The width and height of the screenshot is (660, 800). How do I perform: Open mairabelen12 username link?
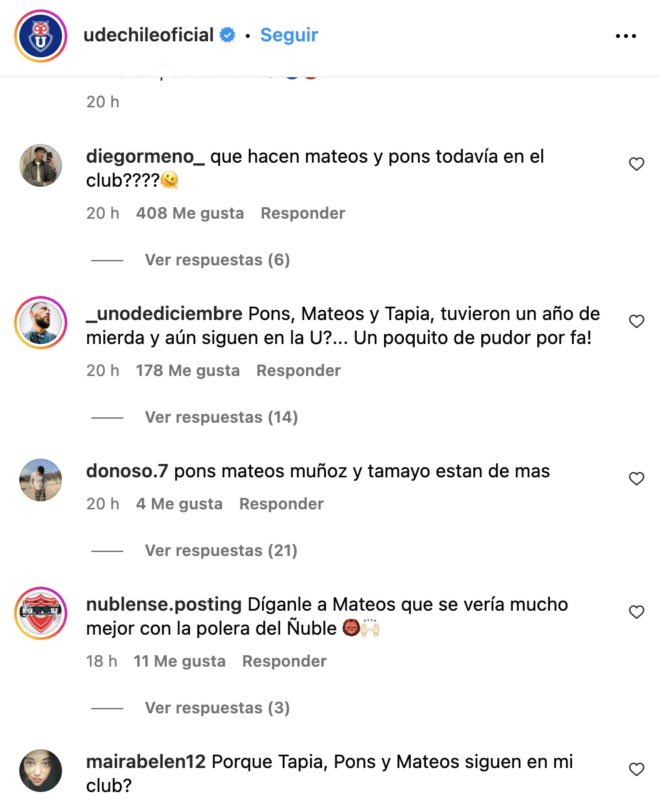146,762
